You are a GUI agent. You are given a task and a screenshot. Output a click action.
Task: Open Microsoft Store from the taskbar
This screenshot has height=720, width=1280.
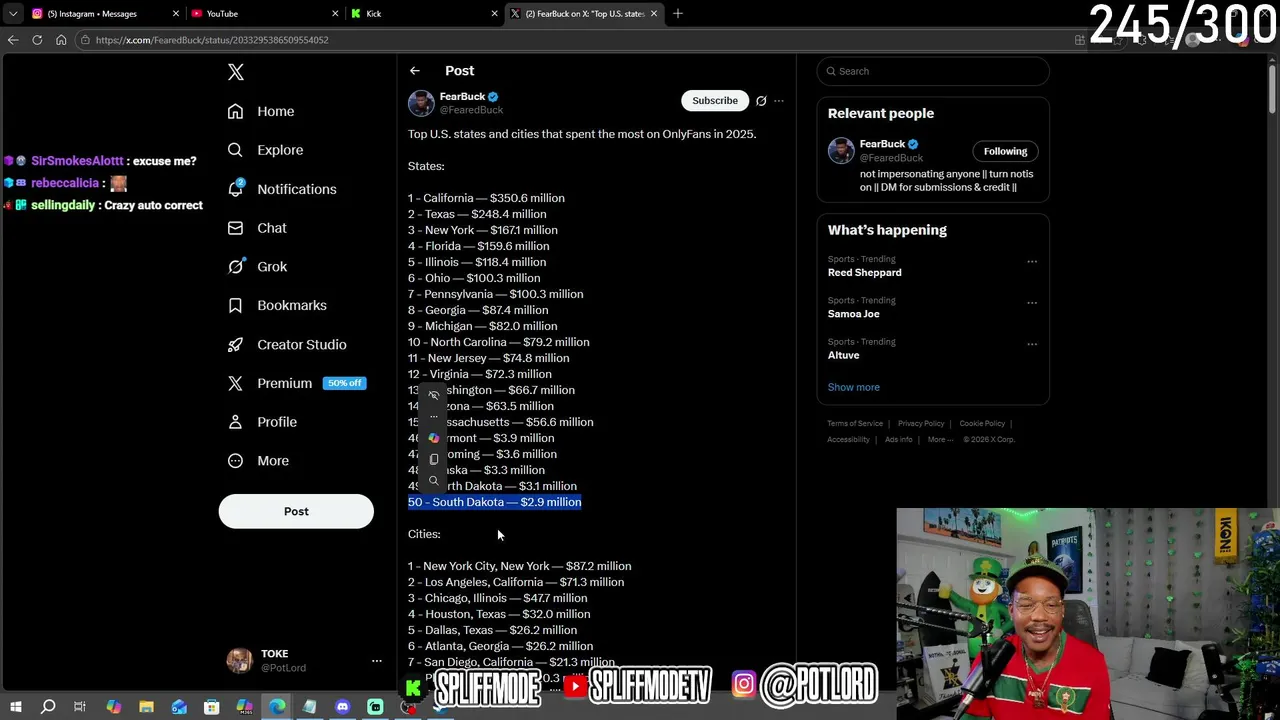point(212,707)
